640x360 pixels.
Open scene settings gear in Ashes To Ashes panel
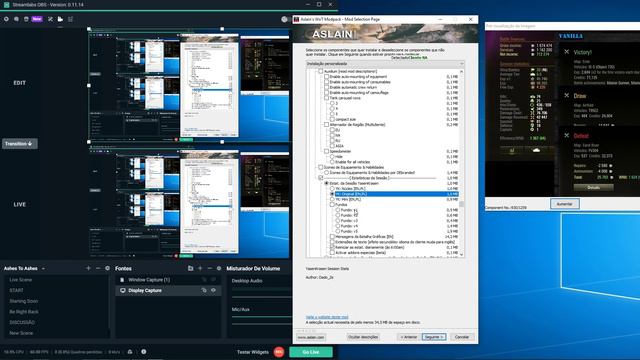pyautogui.click(x=107, y=268)
